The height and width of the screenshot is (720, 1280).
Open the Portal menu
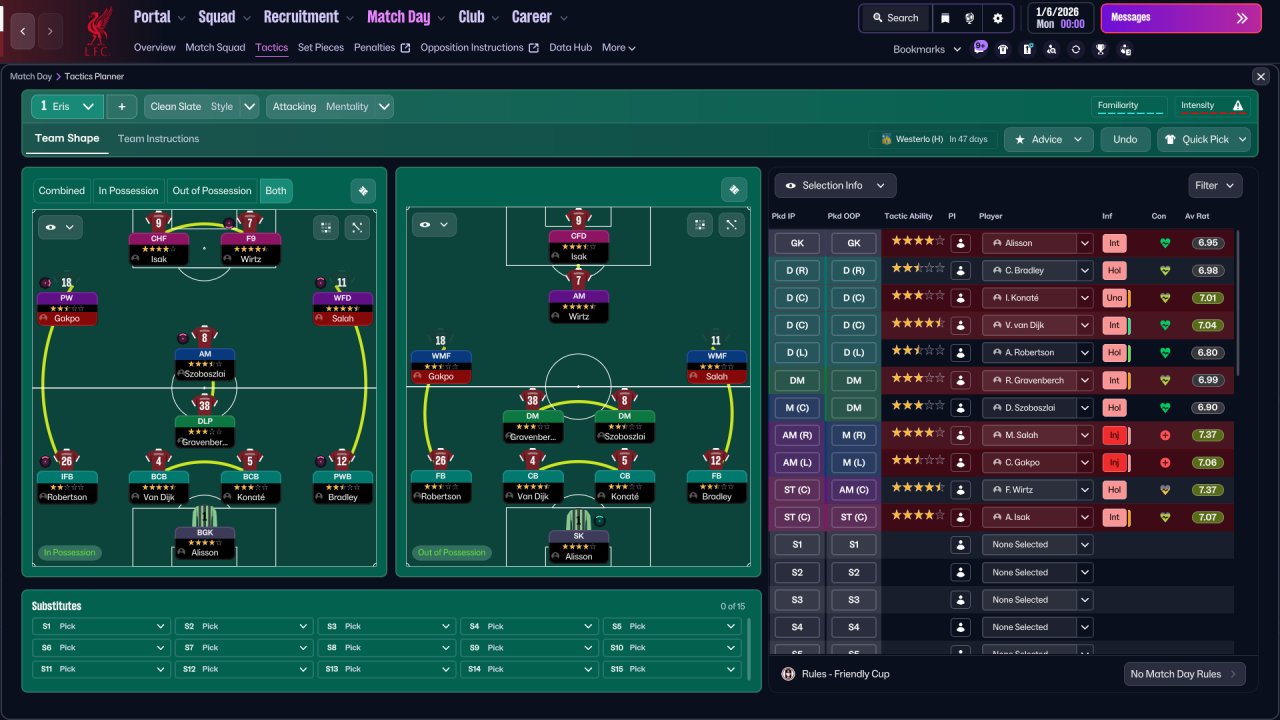161,17
